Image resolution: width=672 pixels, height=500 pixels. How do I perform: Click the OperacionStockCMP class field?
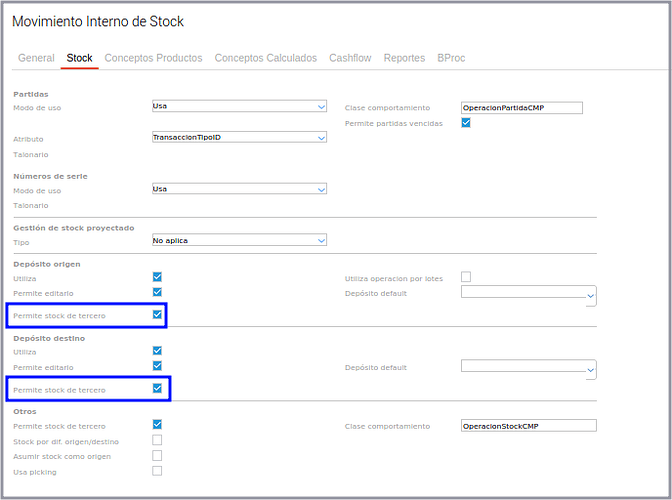[x=528, y=426]
